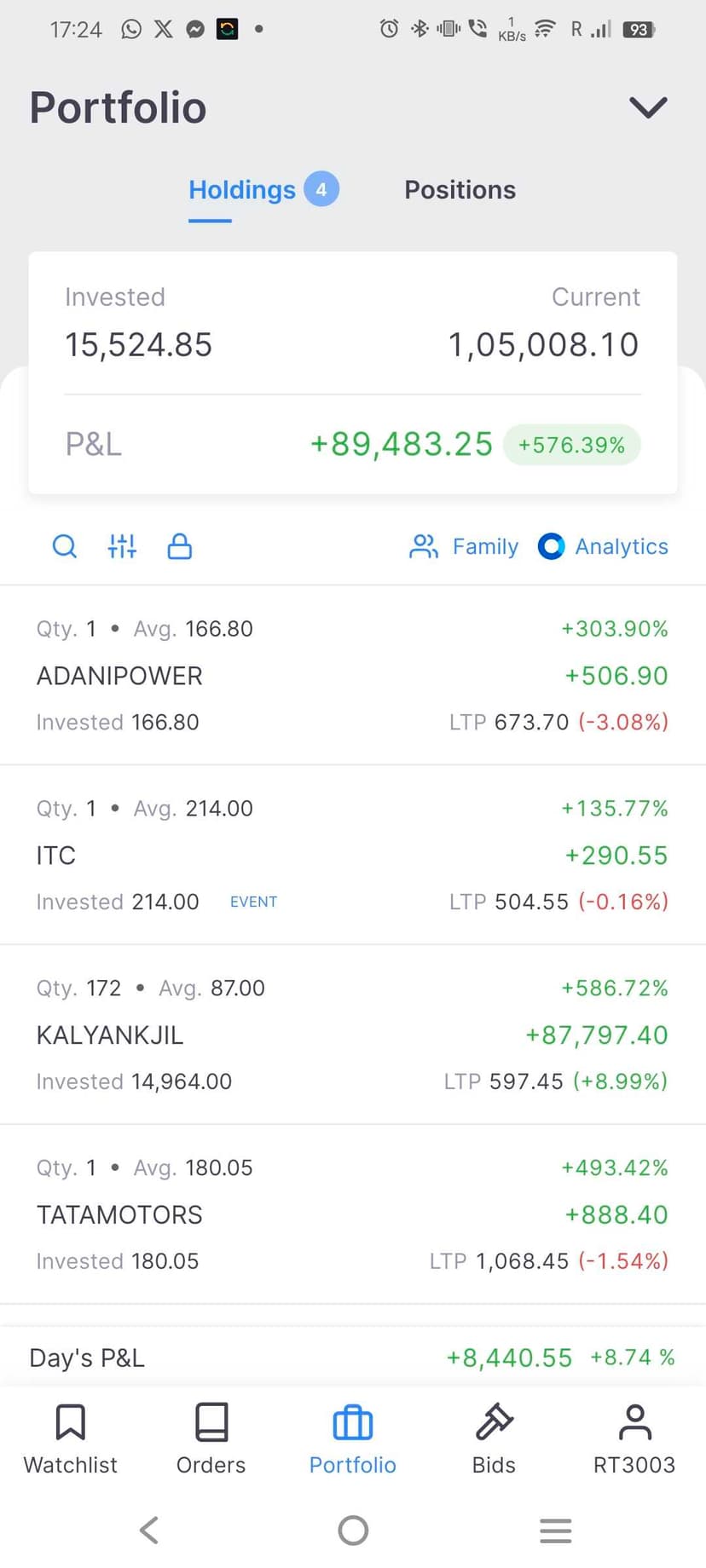The width and height of the screenshot is (706, 1568).
Task: Go to Watchlist in bottom navigation
Action: pyautogui.click(x=71, y=1439)
